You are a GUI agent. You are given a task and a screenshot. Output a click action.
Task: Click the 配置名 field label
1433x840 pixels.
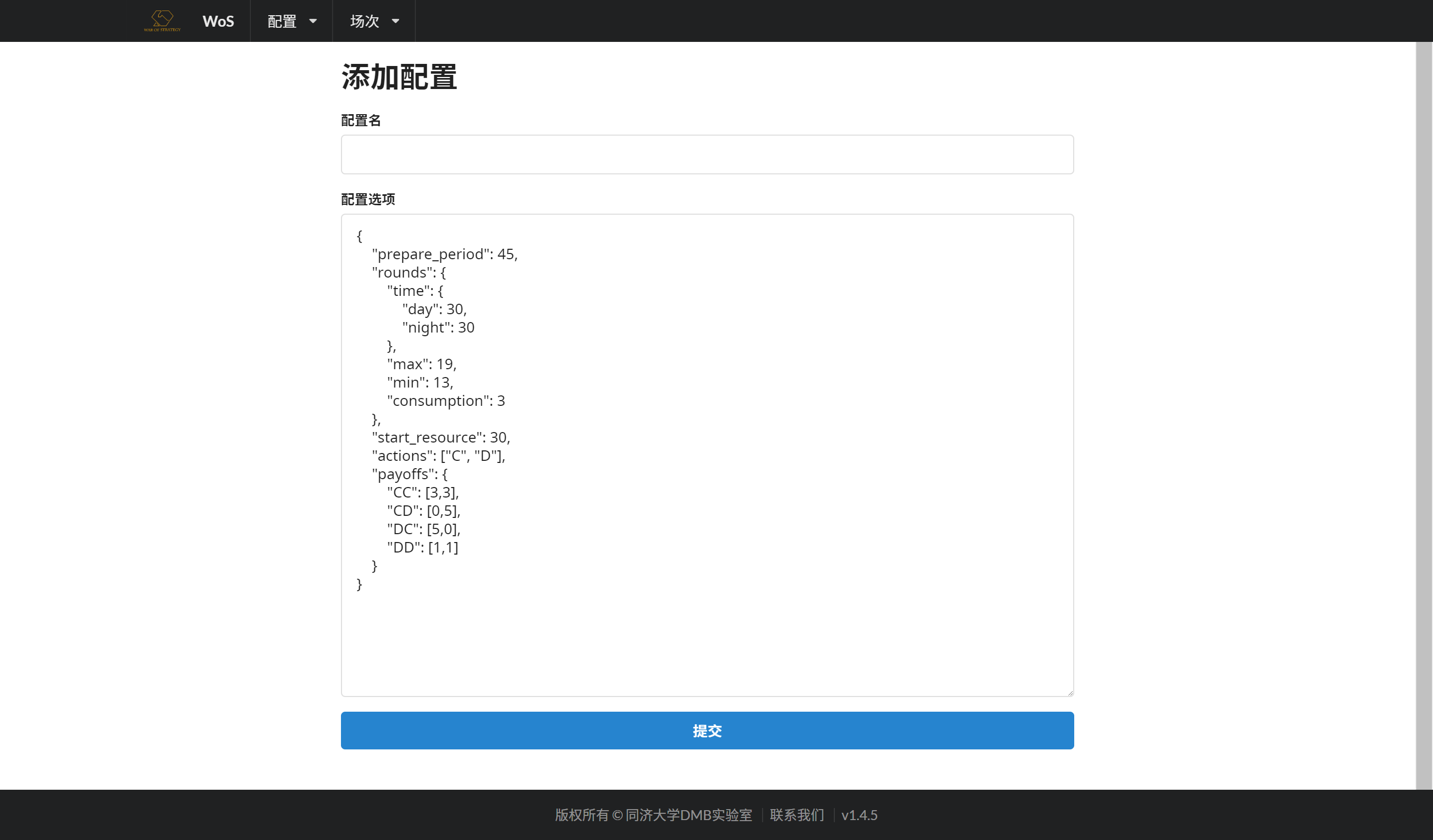360,120
